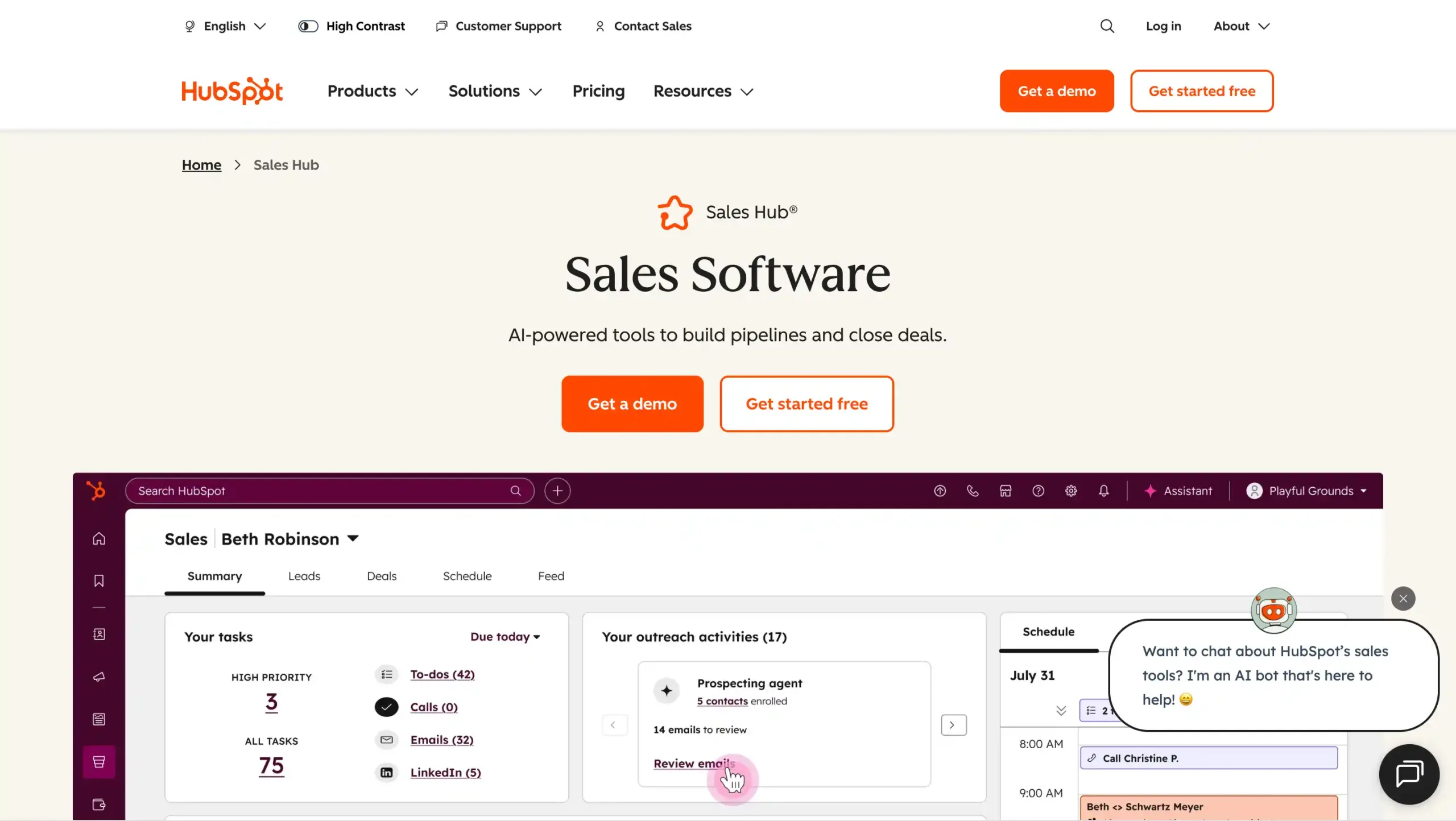
Task: Open the Home icon in the dashboard sidebar
Action: coord(98,538)
